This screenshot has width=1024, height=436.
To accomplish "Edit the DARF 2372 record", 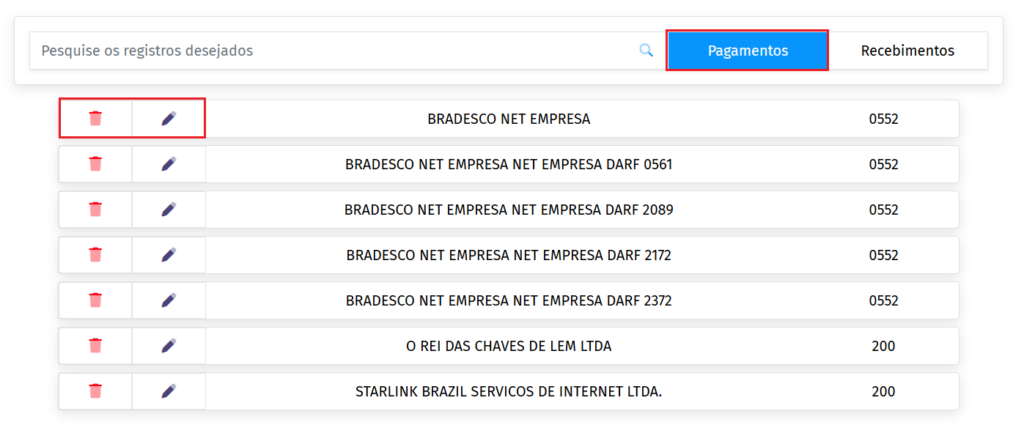I will 168,300.
